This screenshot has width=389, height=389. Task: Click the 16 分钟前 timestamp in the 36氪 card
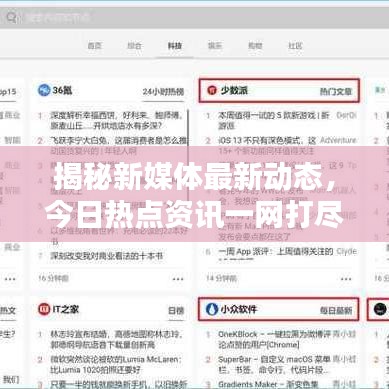click(53, 278)
